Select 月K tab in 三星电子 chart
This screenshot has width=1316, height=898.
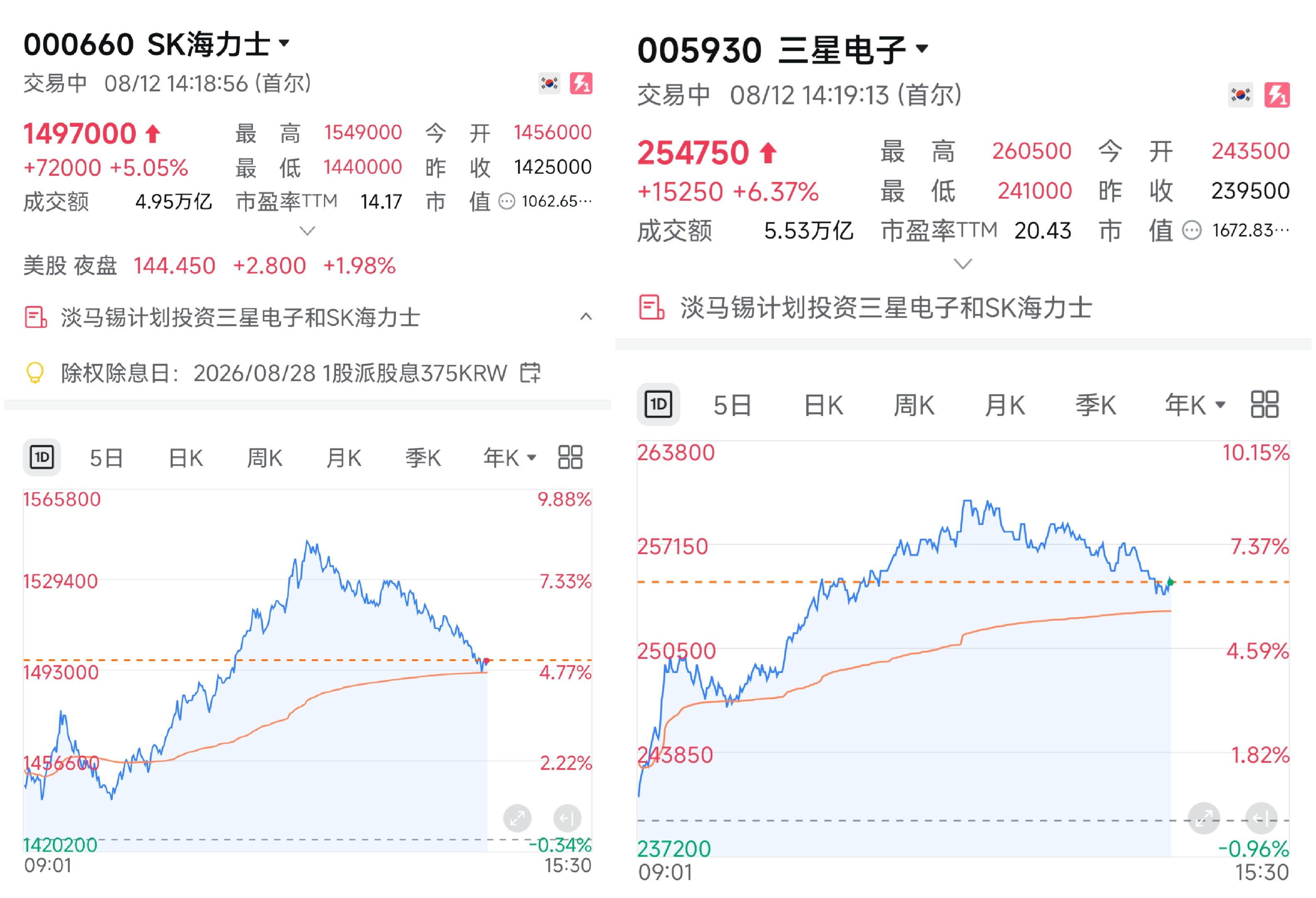click(1004, 406)
